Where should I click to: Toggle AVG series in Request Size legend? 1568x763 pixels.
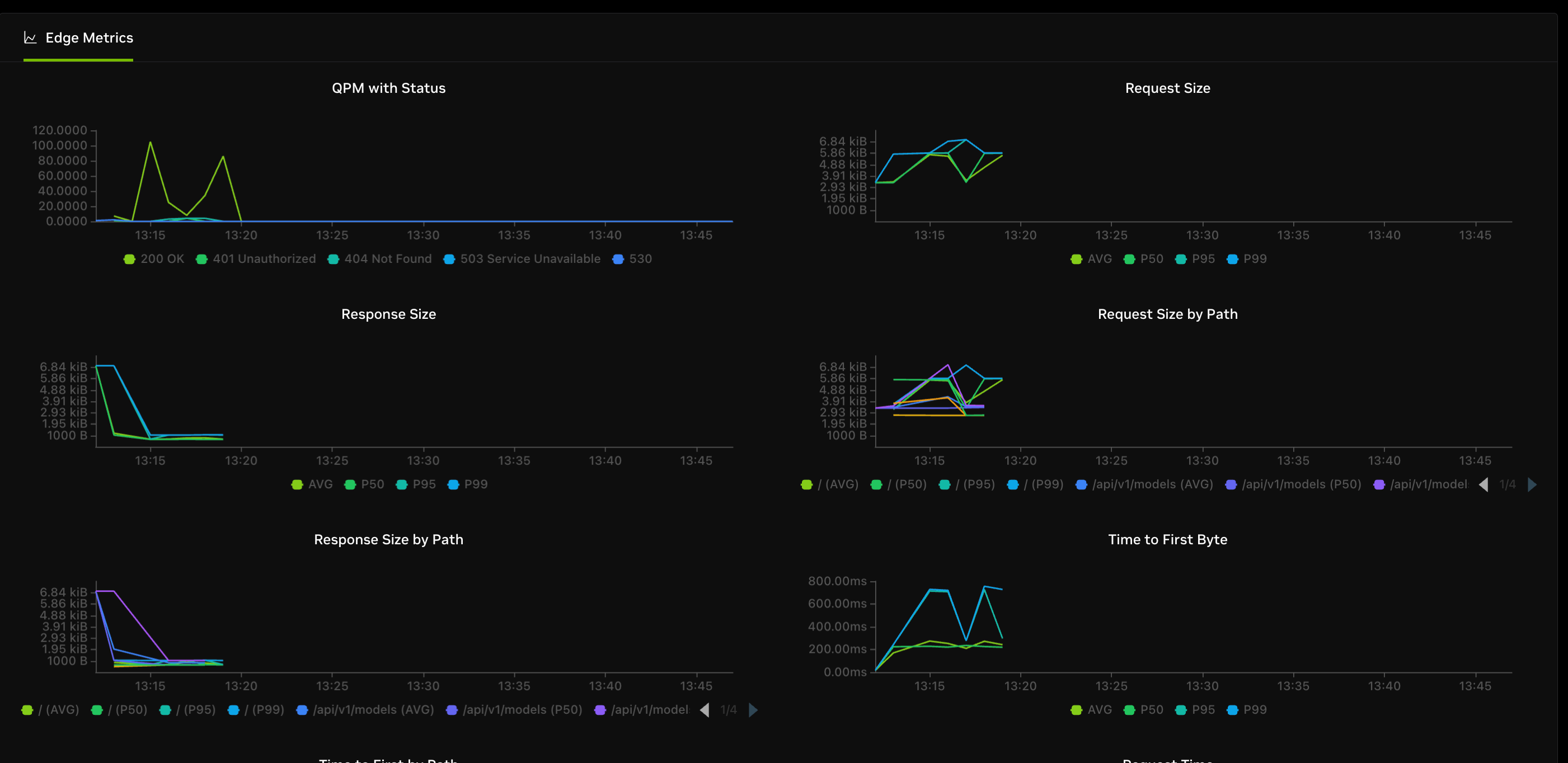[x=1091, y=258]
